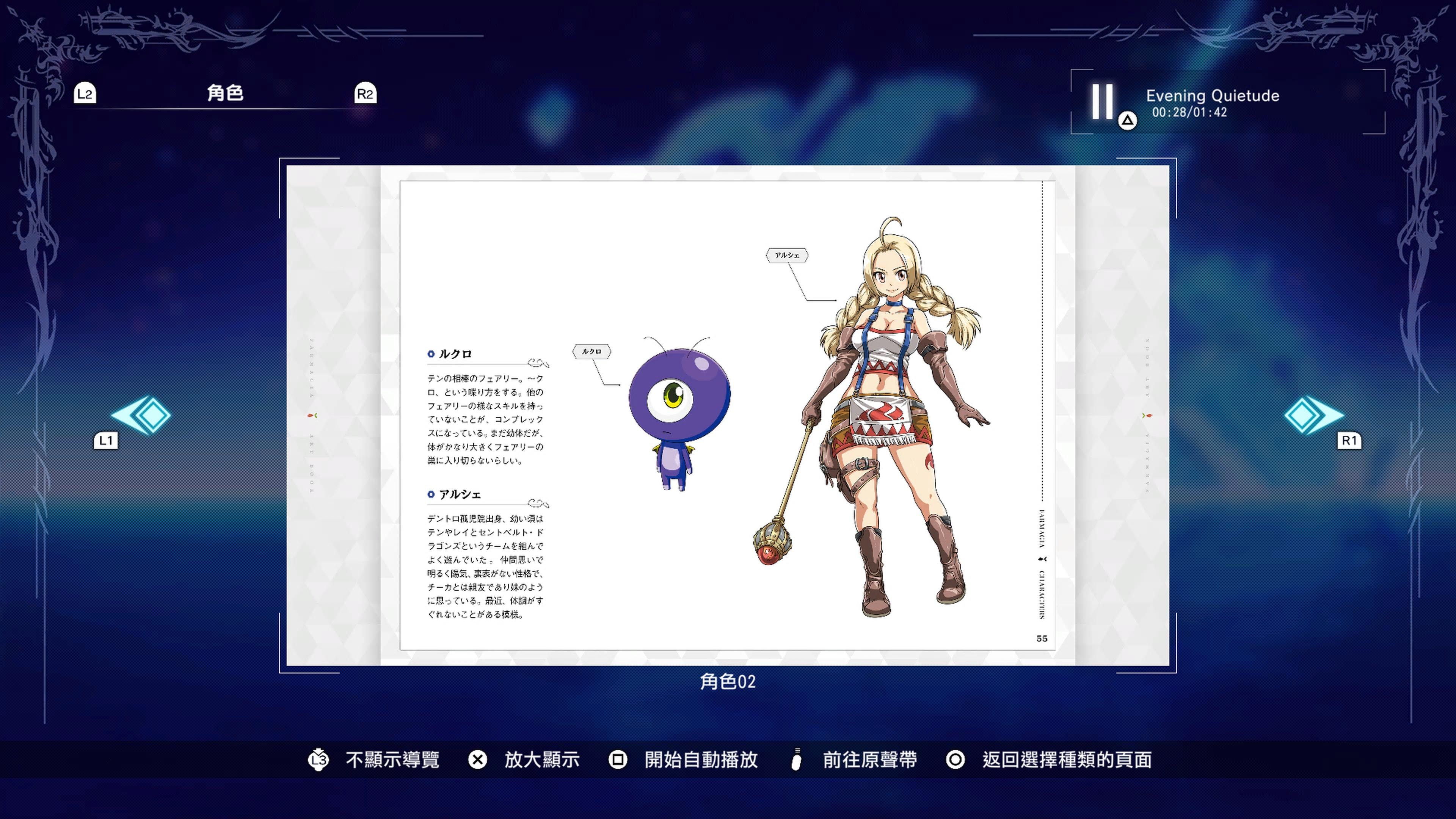Click the アルシェ callout tag on the page
This screenshot has height=819, width=1456.
pos(787,255)
